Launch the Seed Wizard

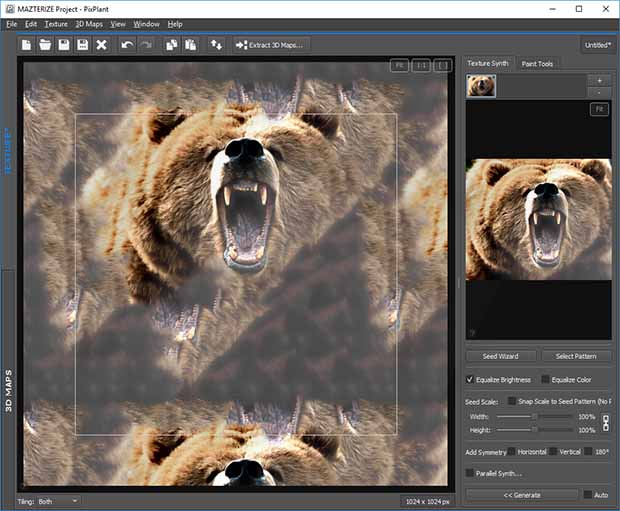coord(501,356)
